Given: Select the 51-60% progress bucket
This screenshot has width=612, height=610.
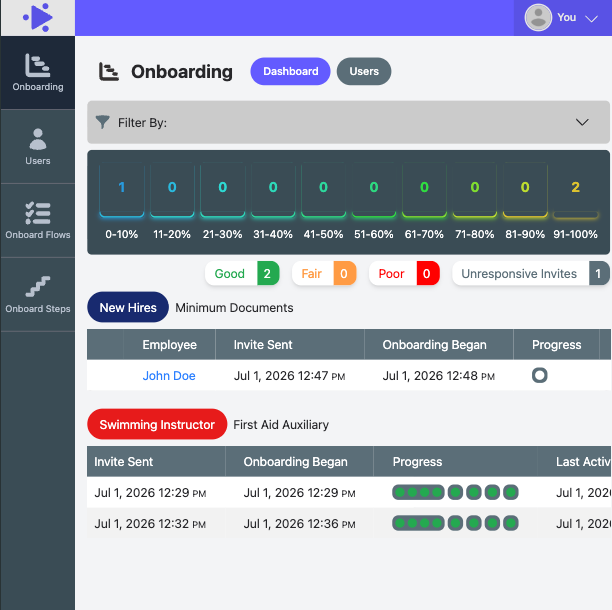Looking at the screenshot, I should click(374, 202).
